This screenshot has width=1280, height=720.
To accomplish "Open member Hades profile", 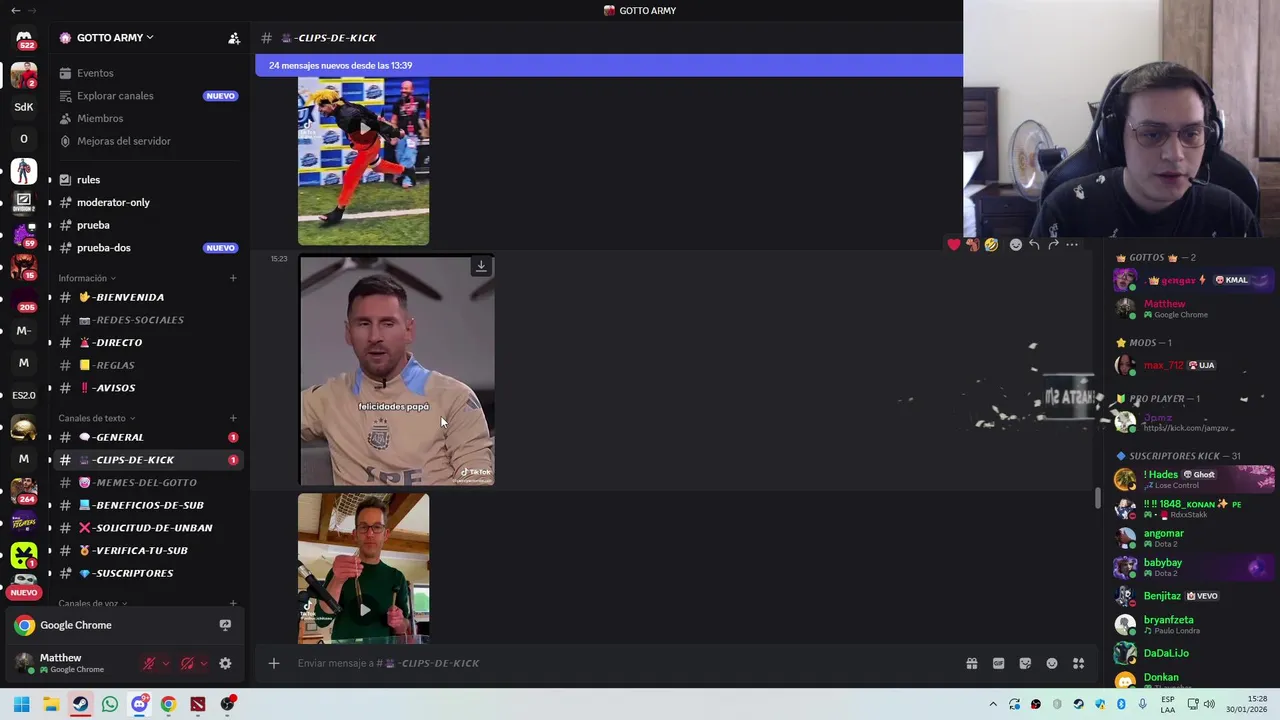I will [1195, 479].
